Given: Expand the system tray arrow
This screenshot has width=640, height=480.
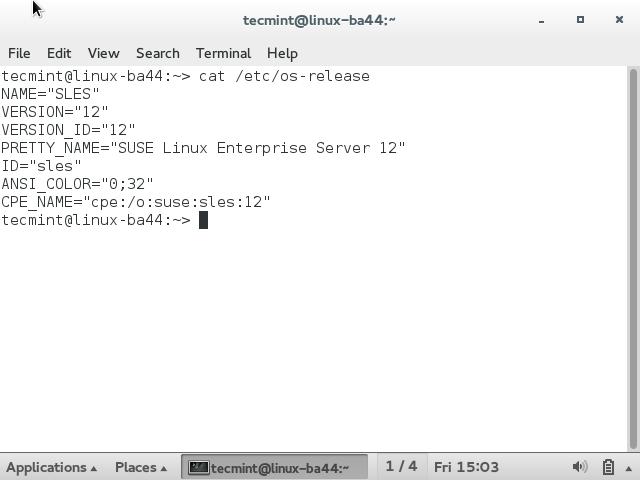Looking at the screenshot, I should point(628,467).
